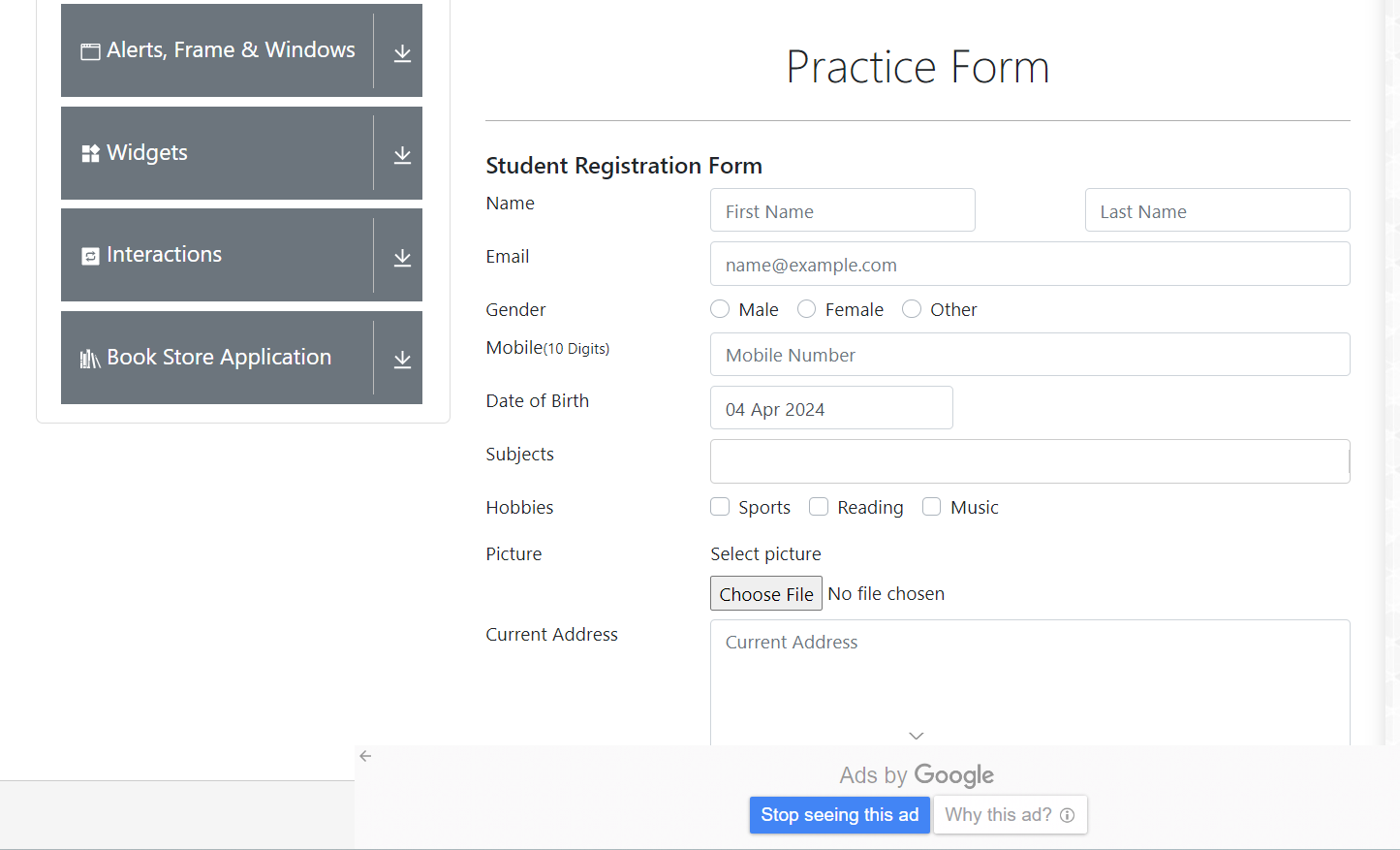Open the Date of Birth date field

(x=830, y=408)
